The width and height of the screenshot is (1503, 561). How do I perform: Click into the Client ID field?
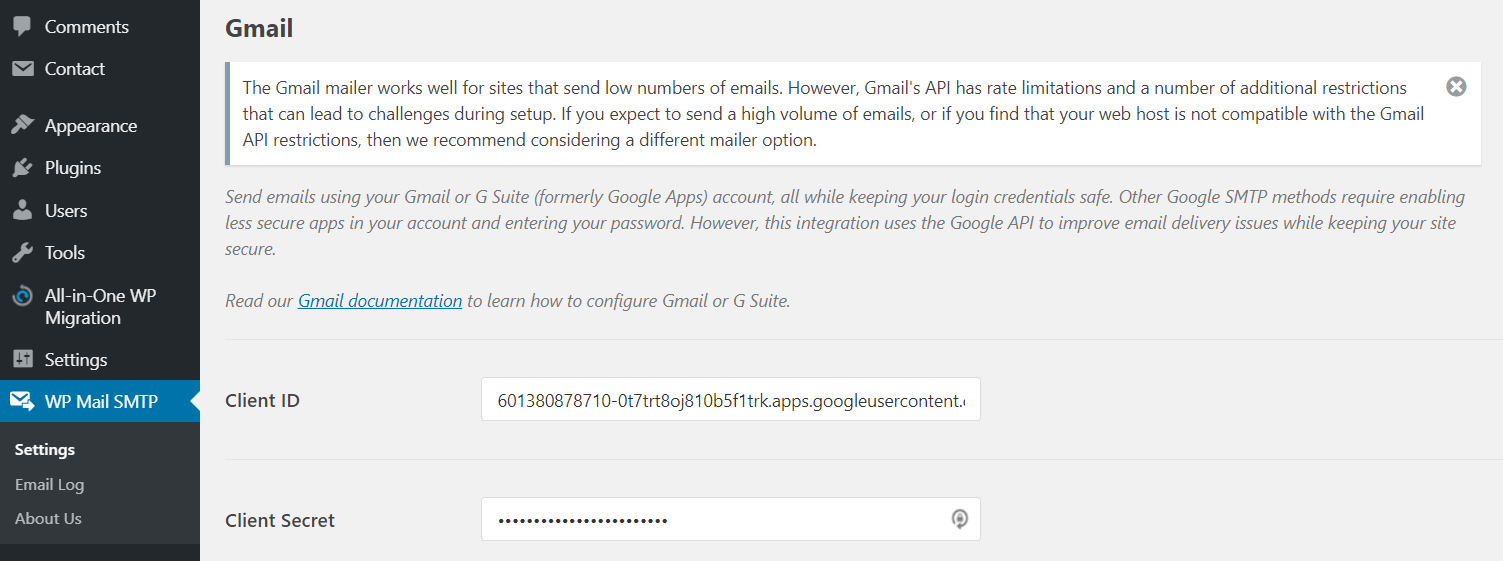click(730, 400)
